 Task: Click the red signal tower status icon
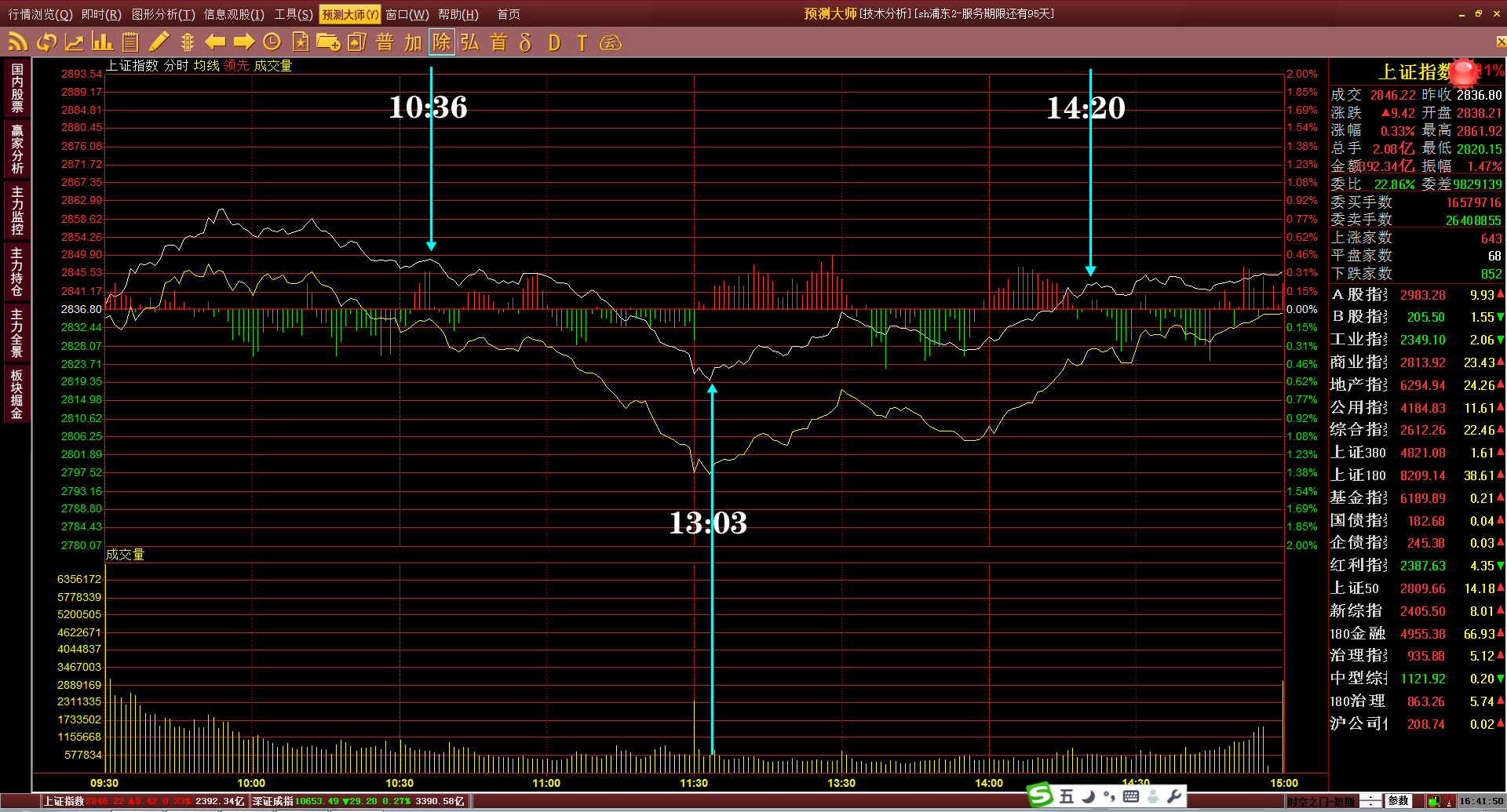1449,802
